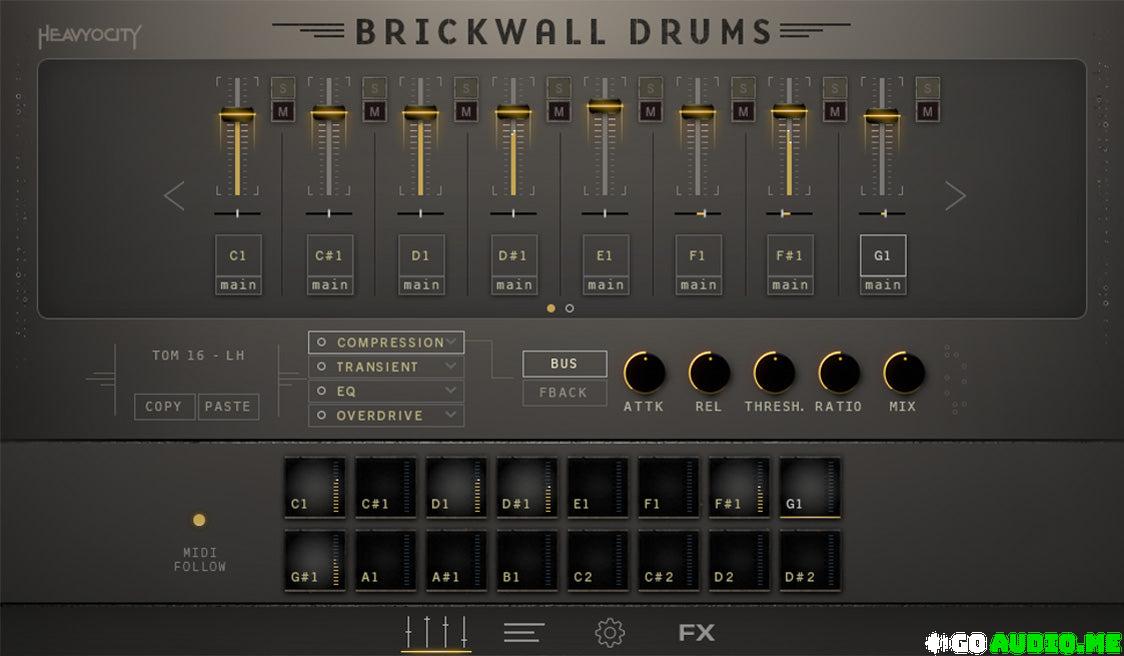Select BUS compressor mode
The image size is (1124, 656).
564,363
